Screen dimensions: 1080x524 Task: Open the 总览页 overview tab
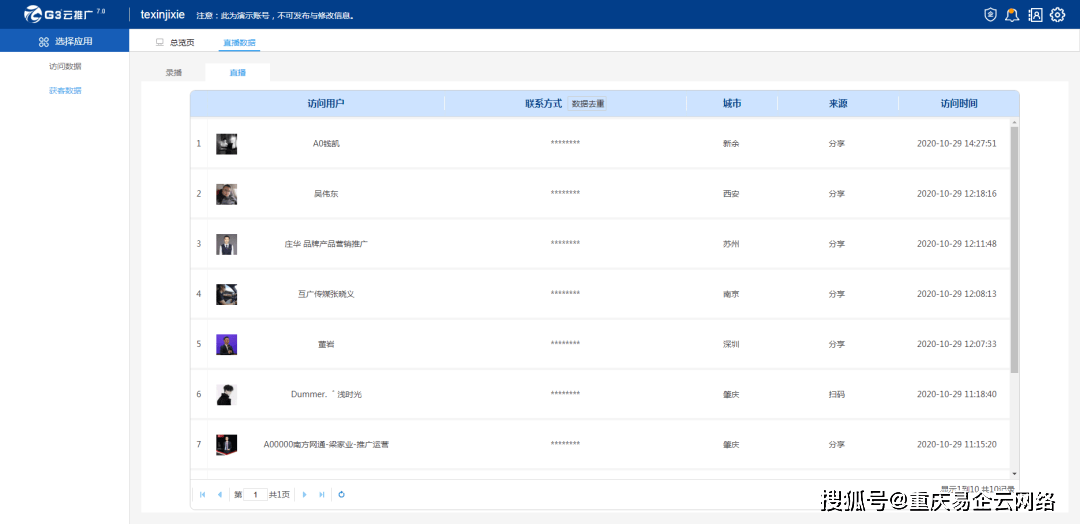pyautogui.click(x=175, y=43)
